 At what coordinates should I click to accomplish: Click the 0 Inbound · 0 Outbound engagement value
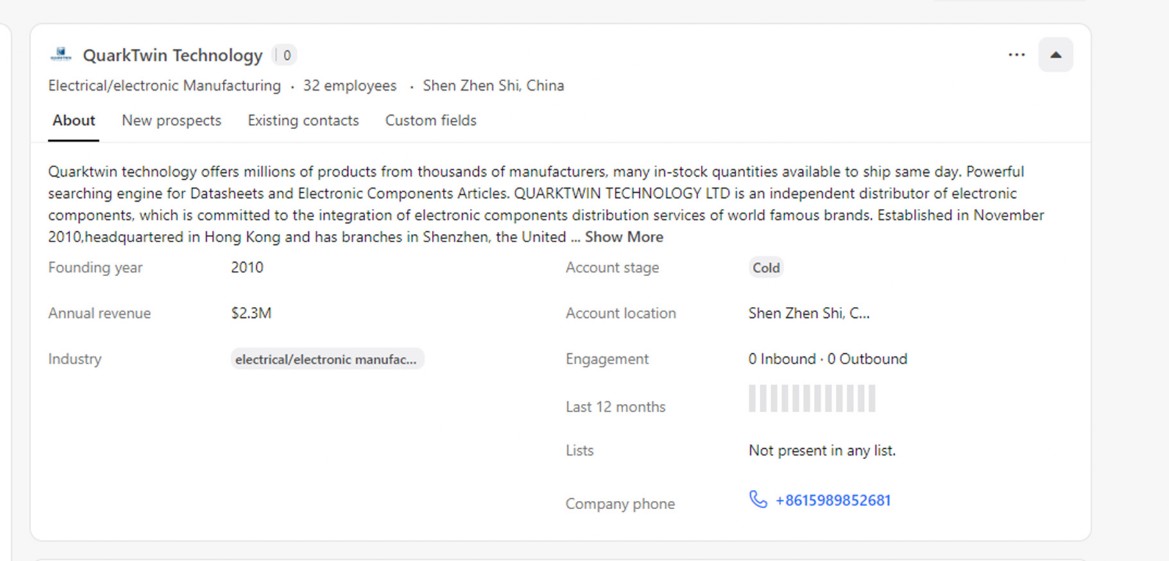point(827,359)
